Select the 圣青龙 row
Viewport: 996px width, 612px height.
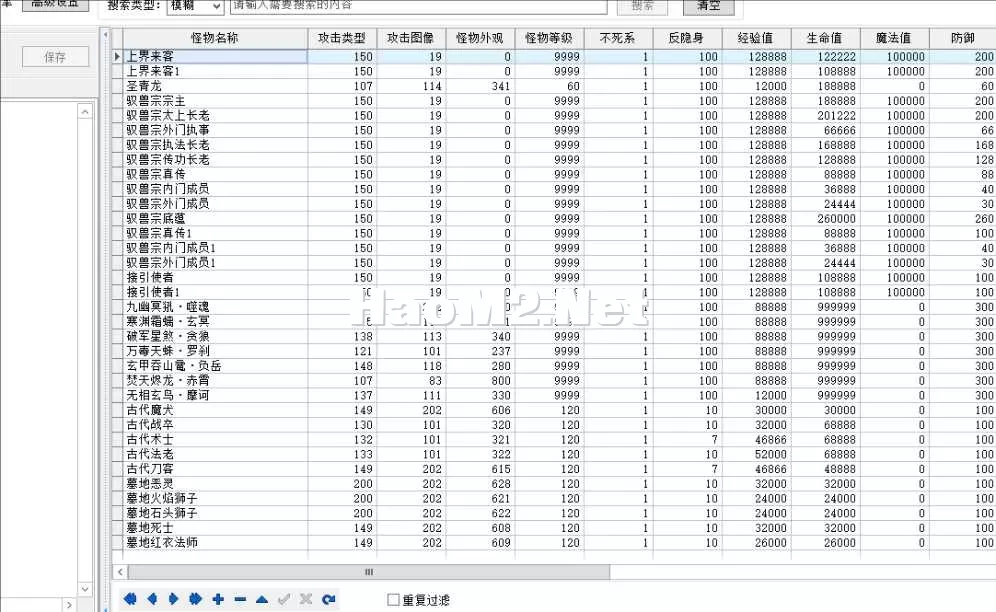click(554, 86)
